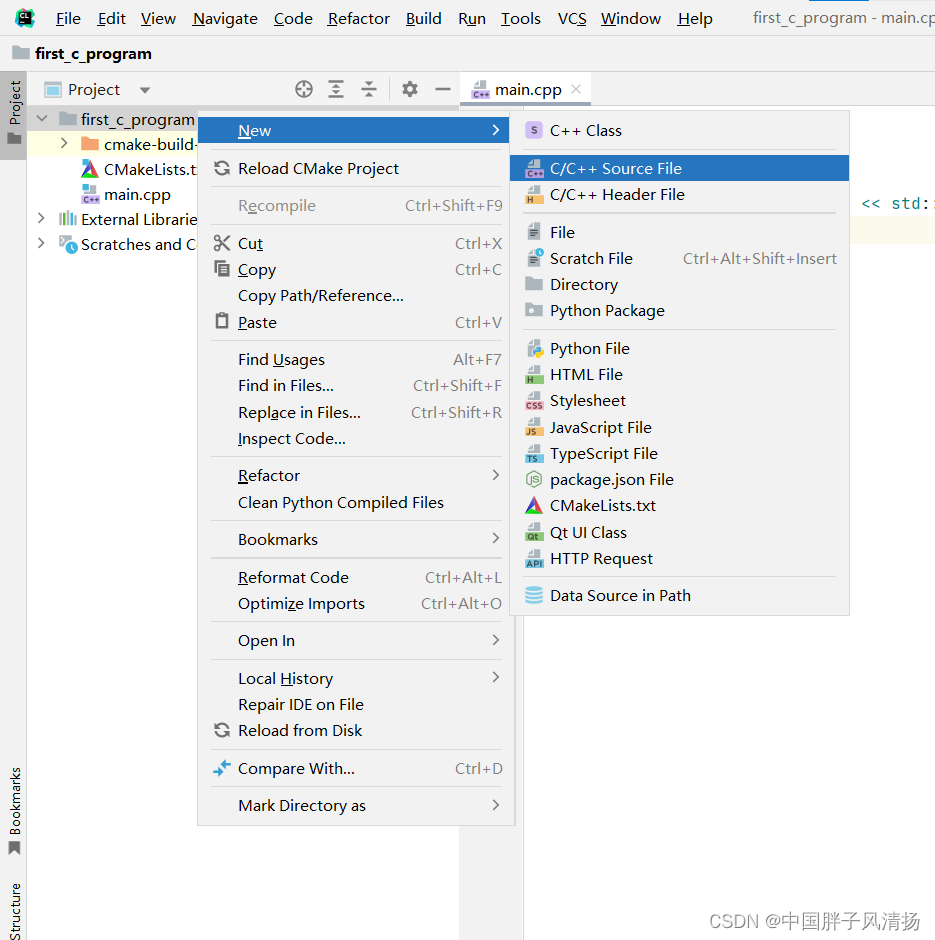Click Find Usages entry
Image resolution: width=935 pixels, height=940 pixels.
click(356, 360)
